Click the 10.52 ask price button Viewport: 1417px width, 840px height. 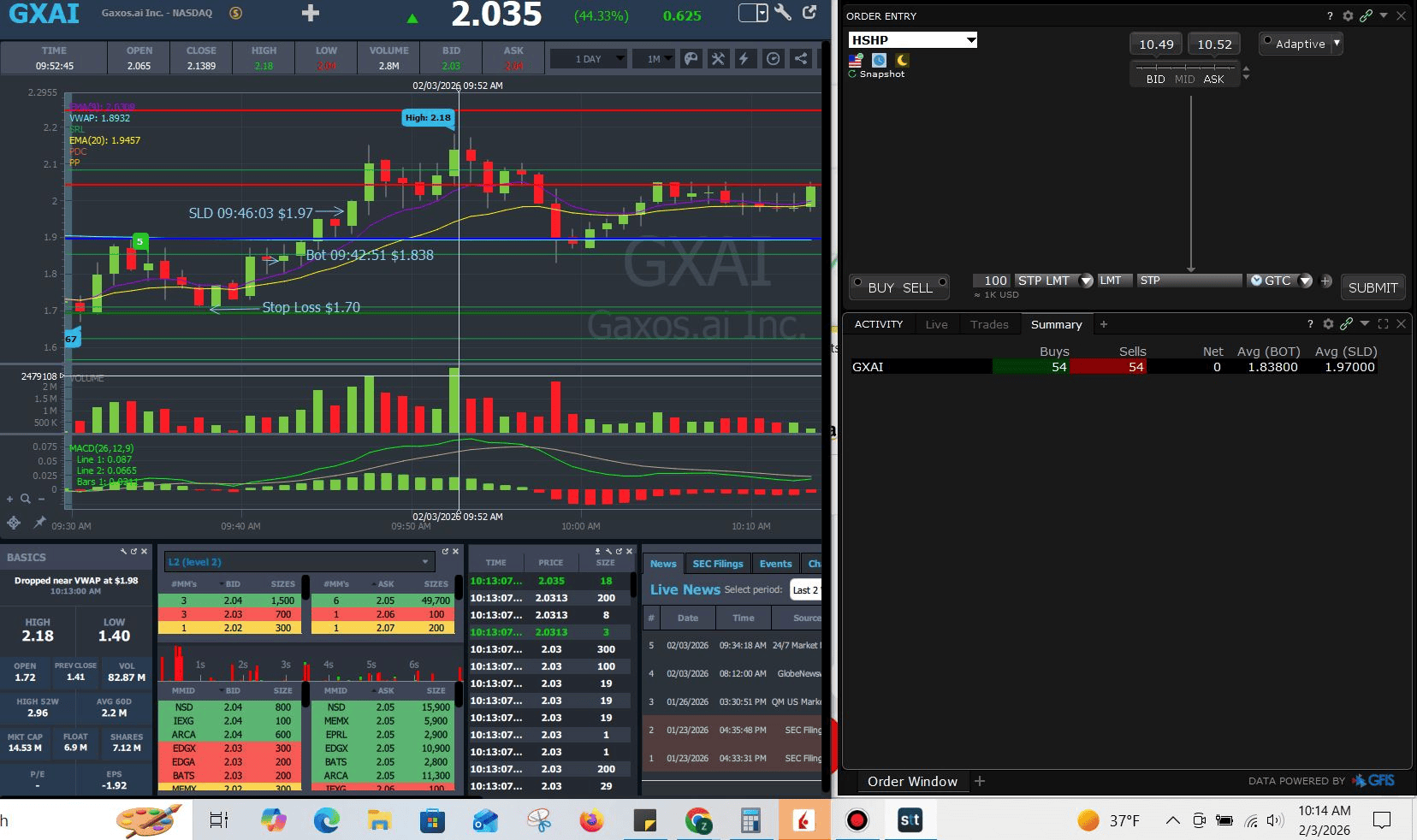click(x=1214, y=44)
